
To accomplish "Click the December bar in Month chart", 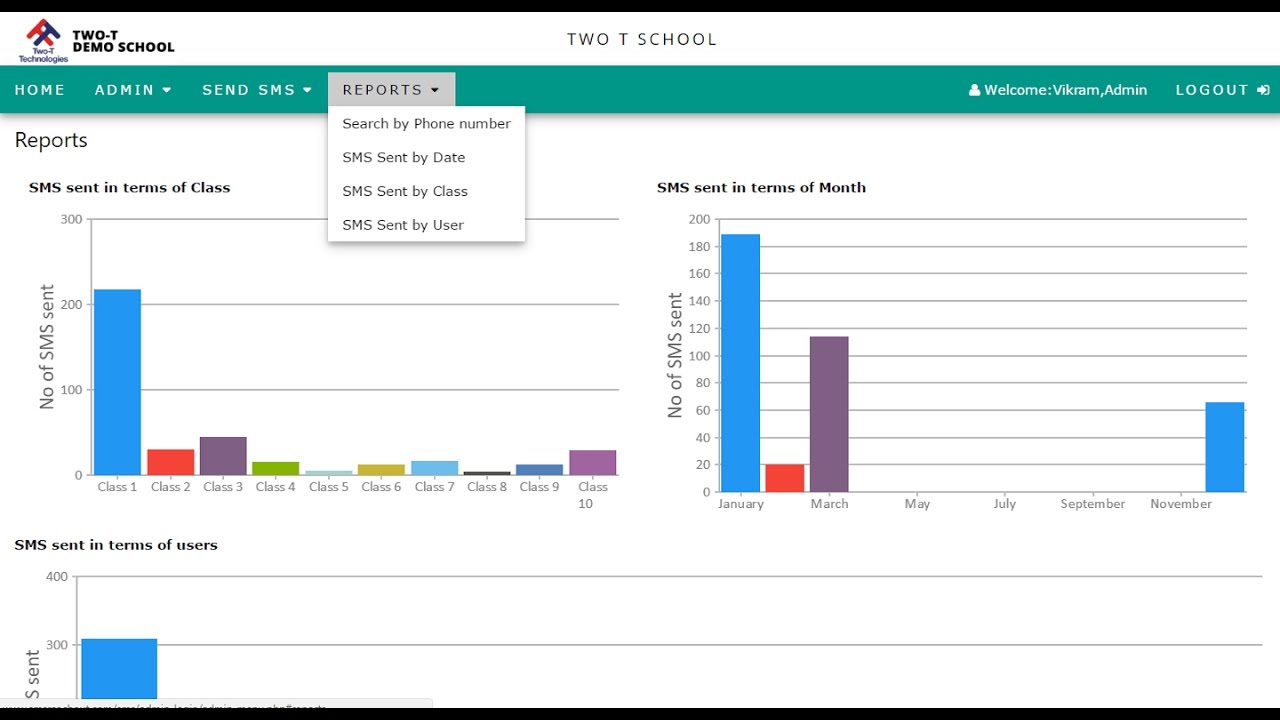I will (x=1225, y=447).
